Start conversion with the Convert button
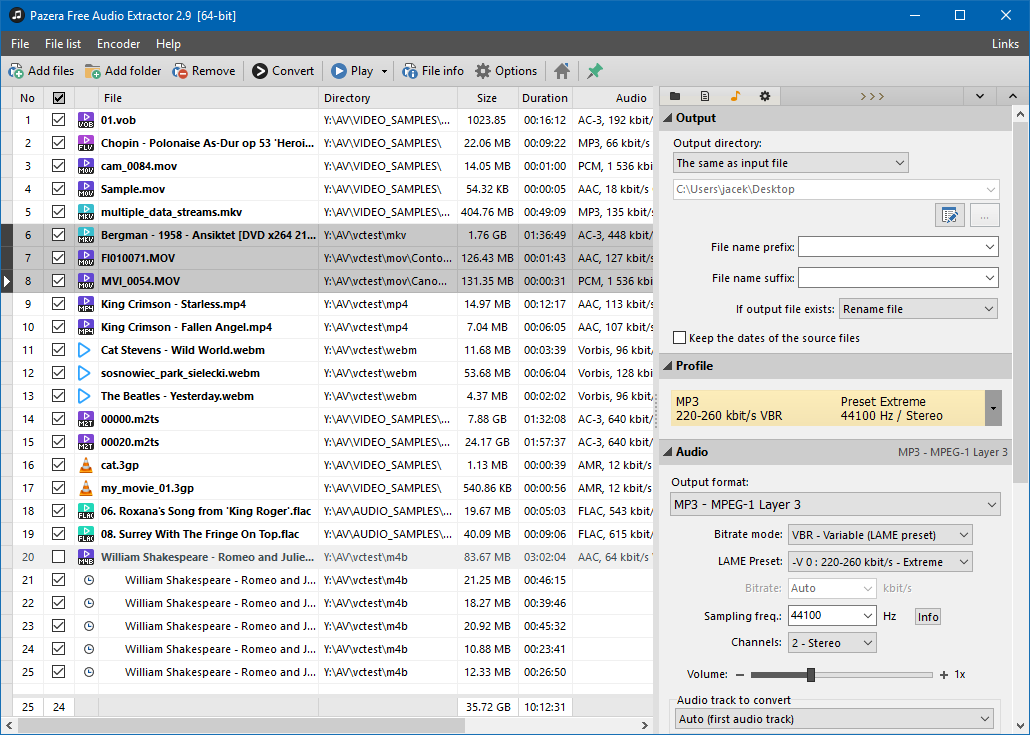The height and width of the screenshot is (735, 1030). click(x=283, y=71)
